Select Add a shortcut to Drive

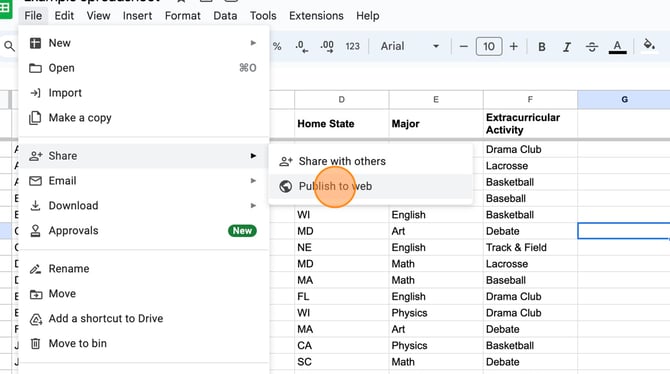click(x=143, y=318)
